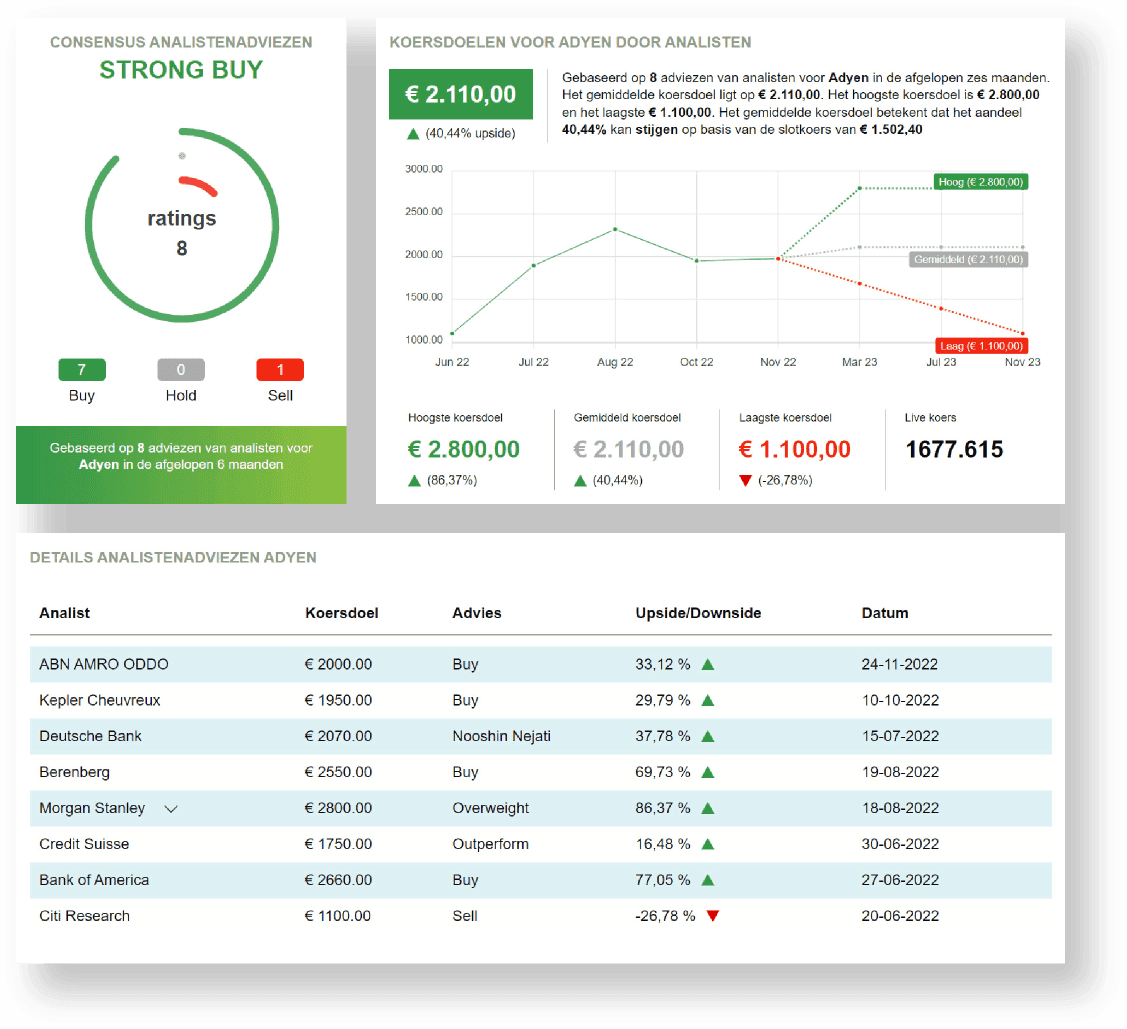Viewport: 1127px width, 1029px height.
Task: Click the red triangle under Laagste koersdoel
Action: tap(745, 481)
